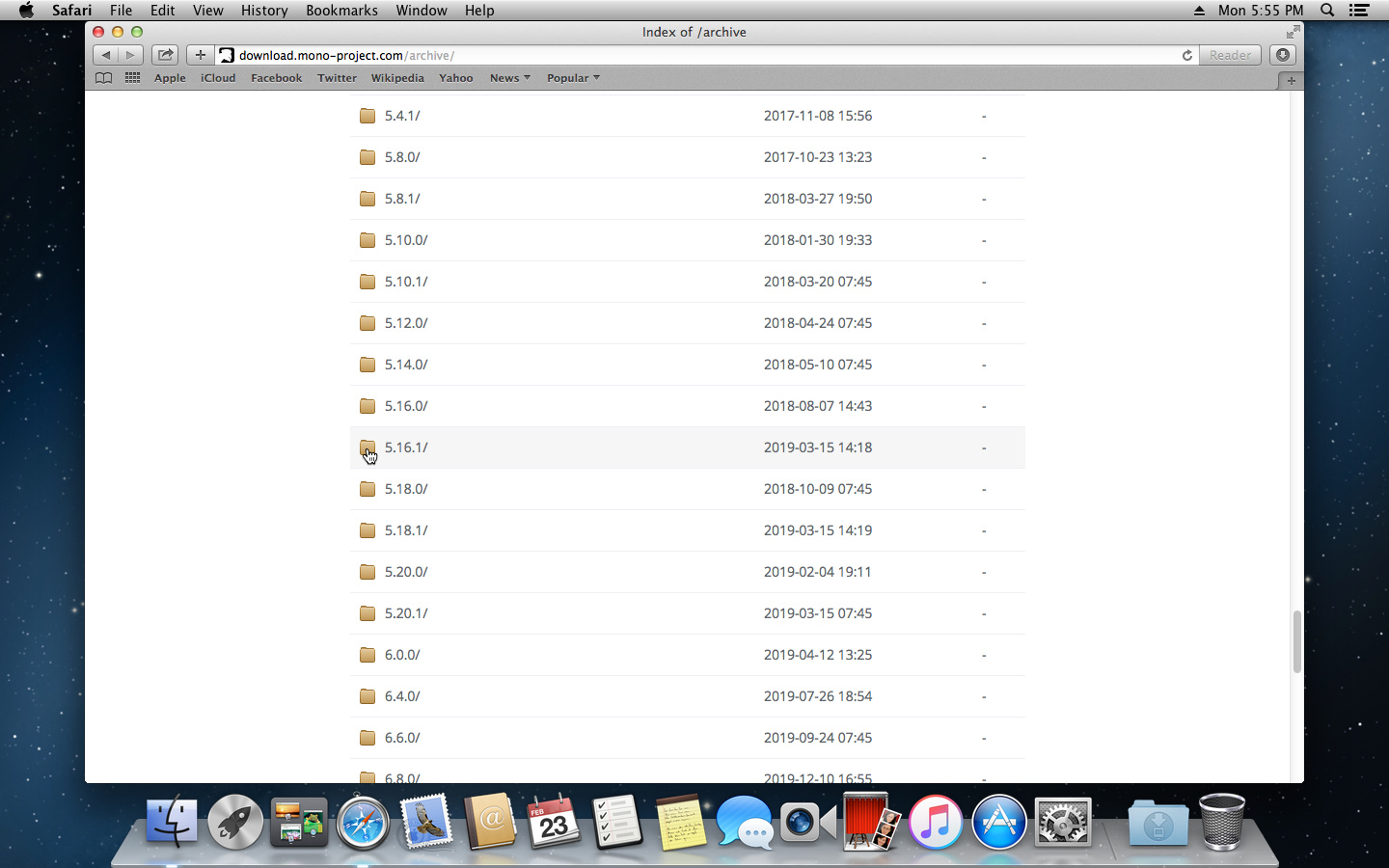Open a new tab with plus button
This screenshot has width=1389, height=868.
1291,80
